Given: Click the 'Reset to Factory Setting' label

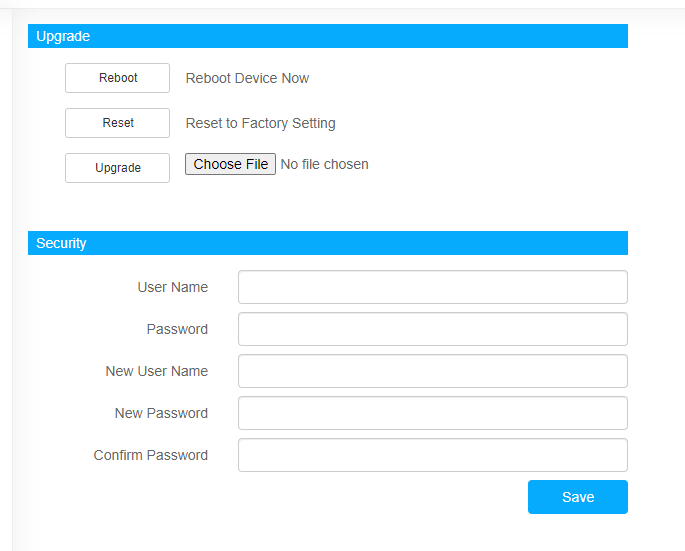Looking at the screenshot, I should point(260,123).
